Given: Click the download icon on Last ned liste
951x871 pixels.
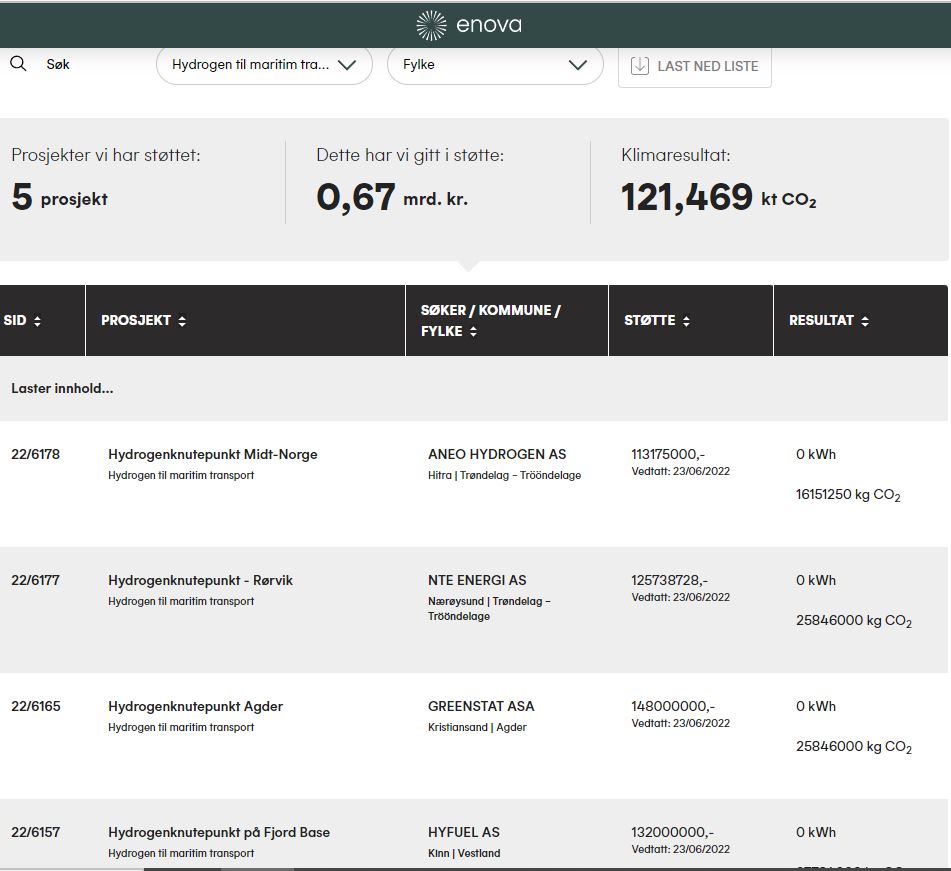Looking at the screenshot, I should [640, 66].
